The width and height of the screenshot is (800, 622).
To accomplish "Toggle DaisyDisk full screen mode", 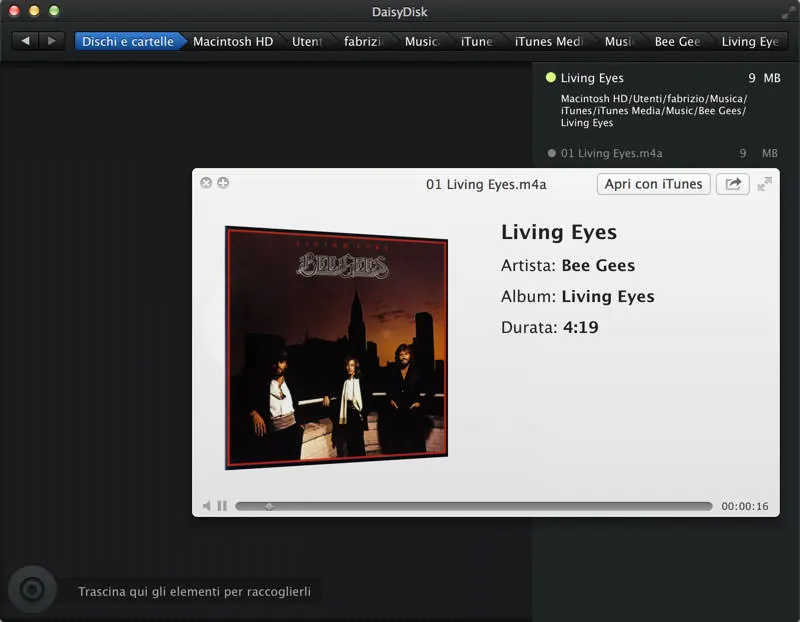I will pos(788,12).
